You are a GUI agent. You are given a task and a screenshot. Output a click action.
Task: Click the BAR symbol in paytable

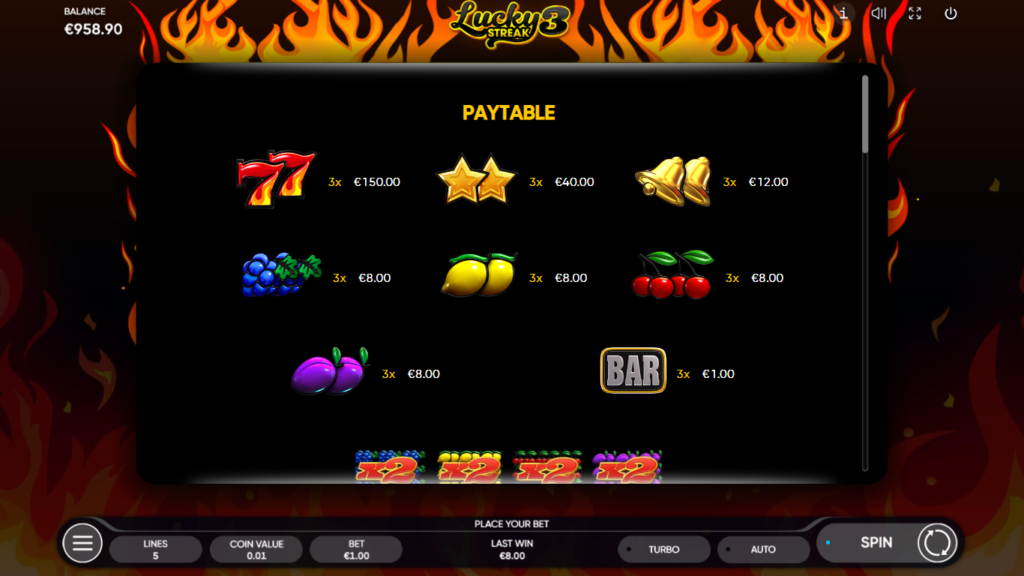pos(633,370)
